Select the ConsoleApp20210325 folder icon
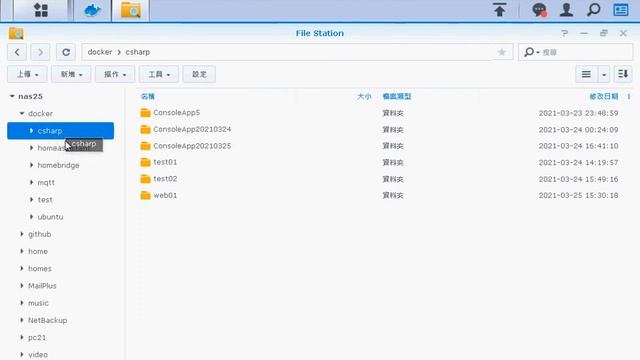This screenshot has height=360, width=640. [145, 146]
